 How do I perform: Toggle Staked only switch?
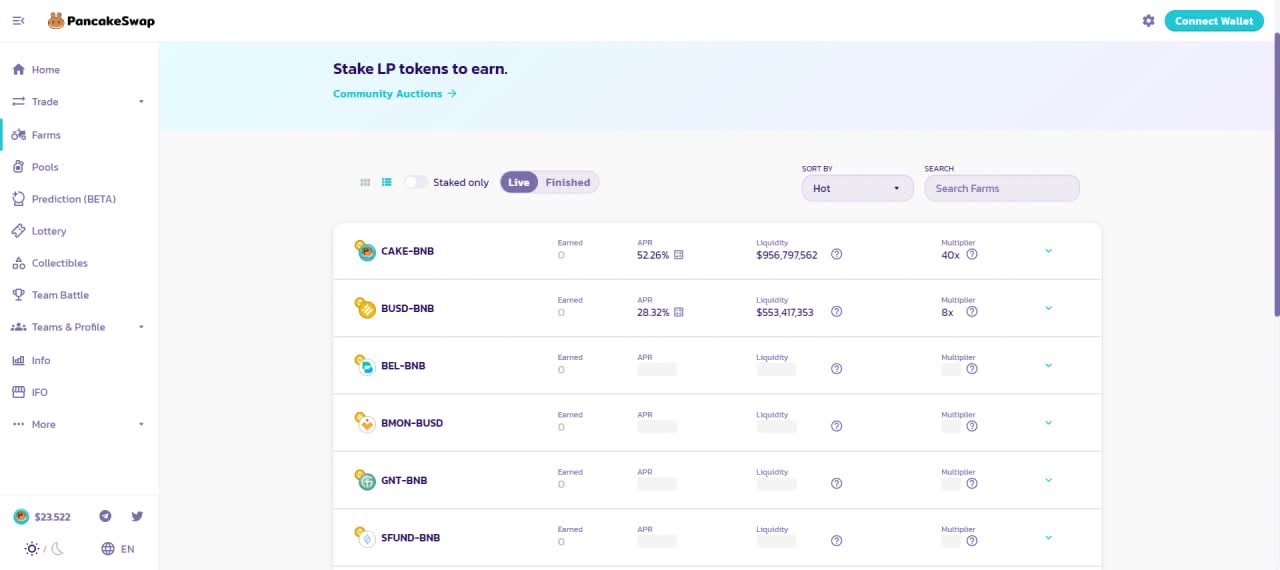(x=416, y=182)
